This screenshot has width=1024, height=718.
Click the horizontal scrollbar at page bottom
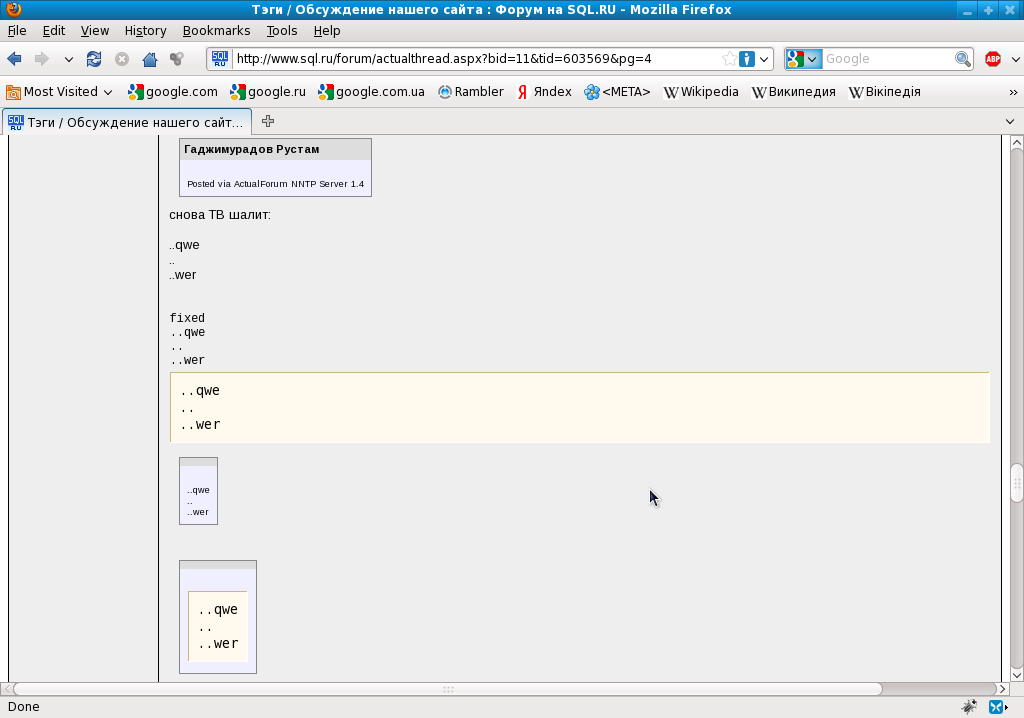pyautogui.click(x=447, y=689)
